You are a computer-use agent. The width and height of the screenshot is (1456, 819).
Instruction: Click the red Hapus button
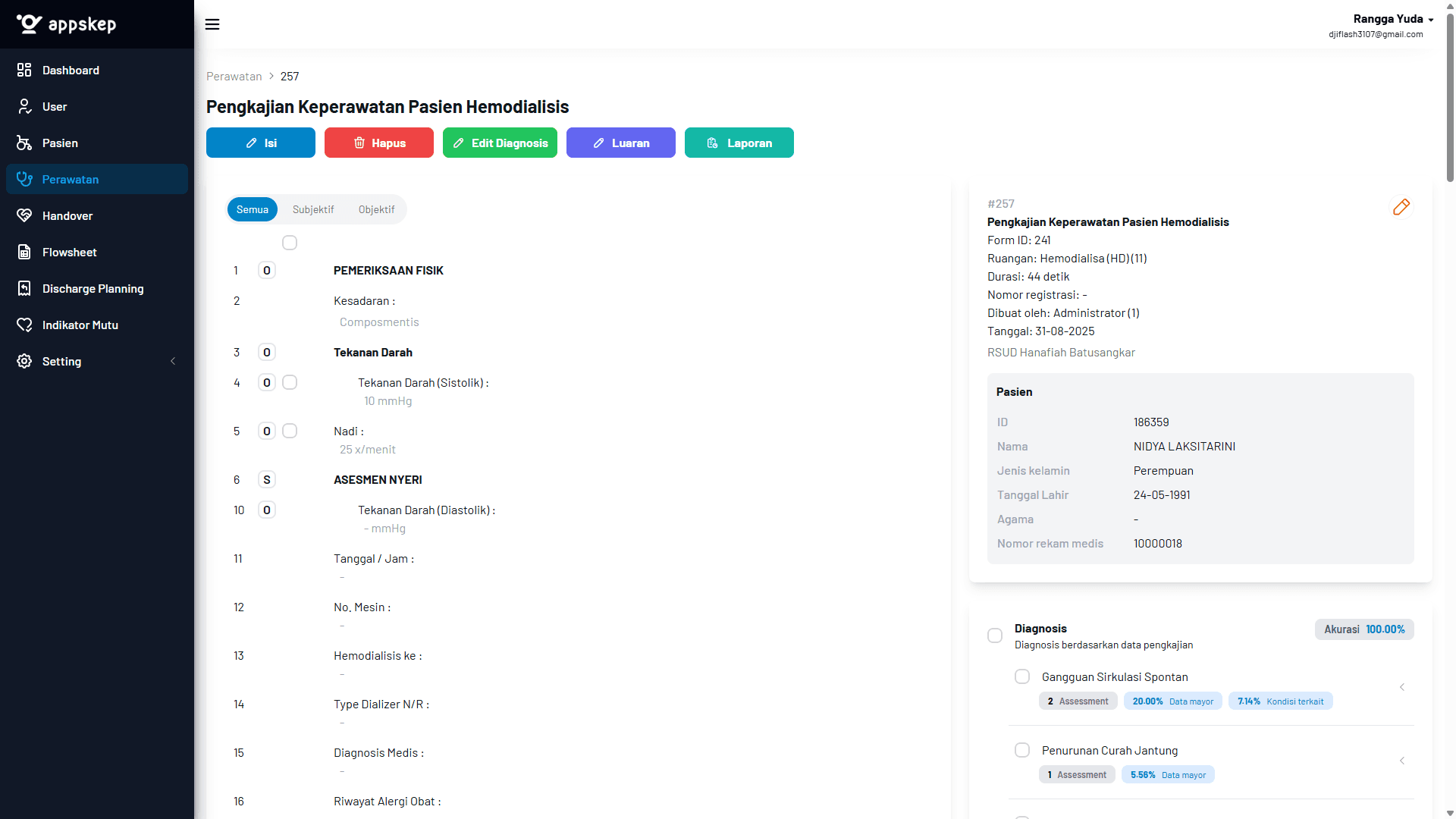[379, 143]
